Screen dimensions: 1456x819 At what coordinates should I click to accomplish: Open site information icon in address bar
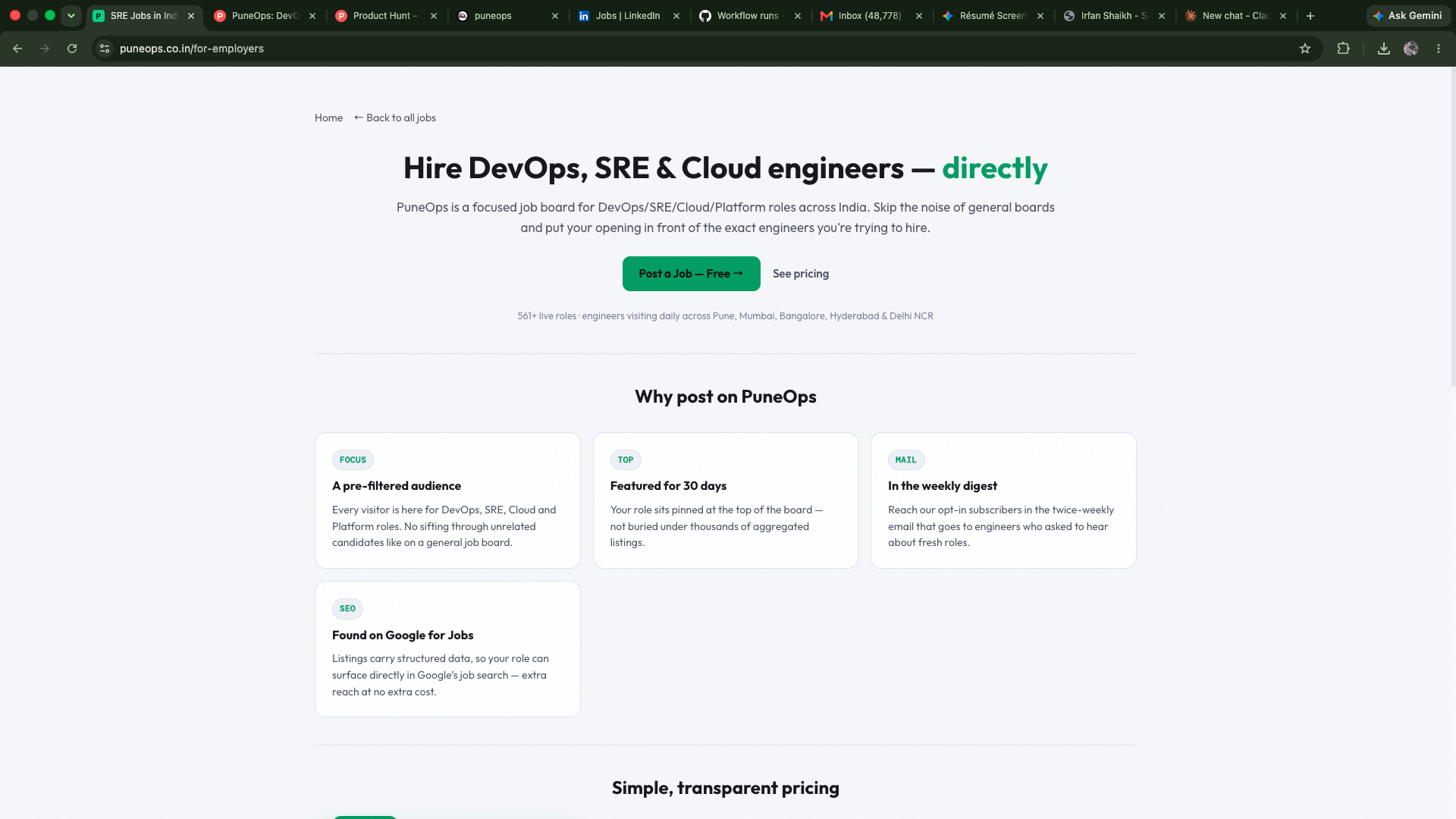tap(105, 49)
